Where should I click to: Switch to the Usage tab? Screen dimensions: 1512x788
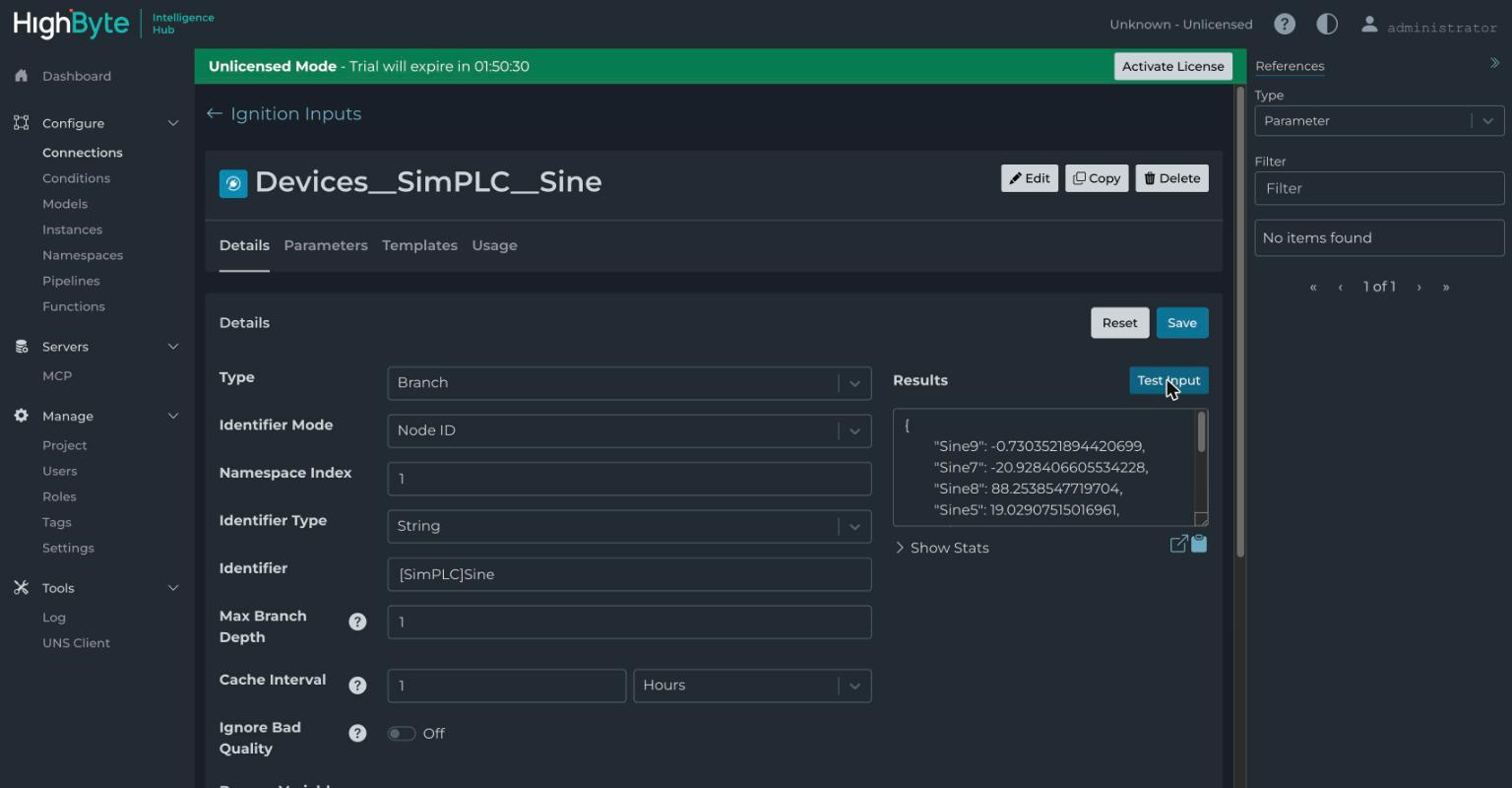pyautogui.click(x=494, y=245)
